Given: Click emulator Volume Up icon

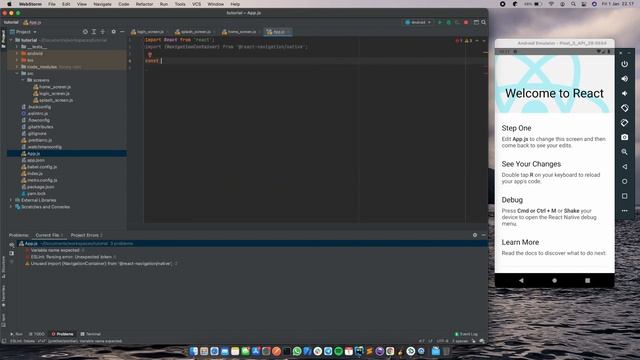Looking at the screenshot, I should [x=624, y=79].
